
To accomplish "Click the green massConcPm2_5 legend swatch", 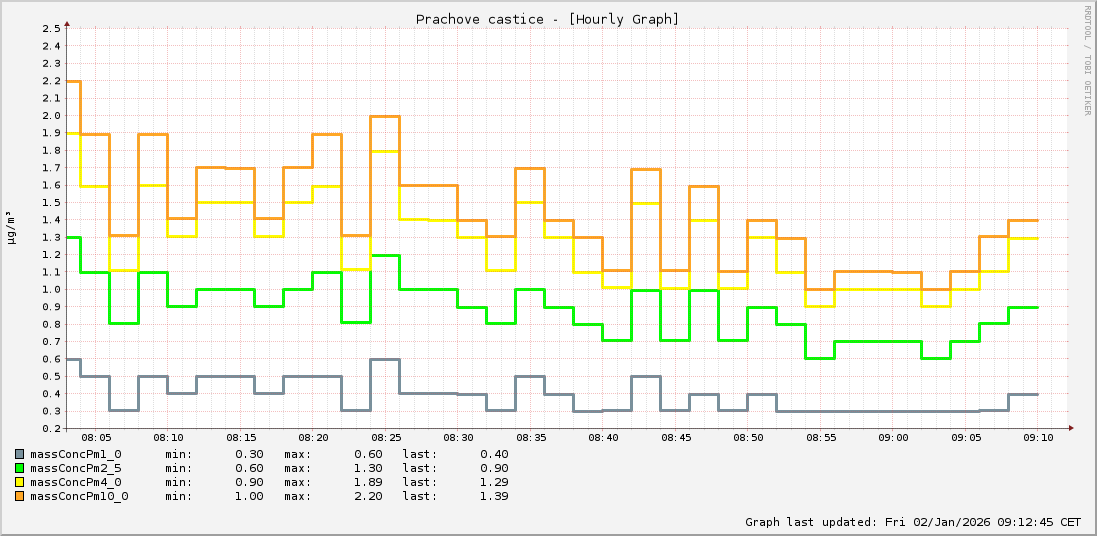I will pyautogui.click(x=19, y=468).
